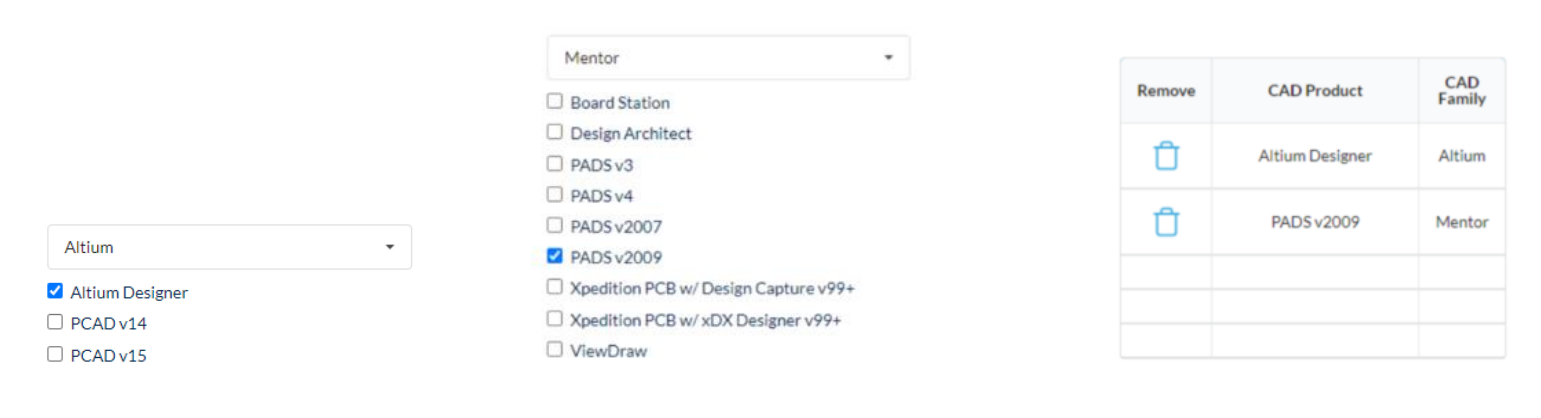Open the Altium dropdown arrow
Image resolution: width=1541 pixels, height=418 pixels.
point(389,246)
